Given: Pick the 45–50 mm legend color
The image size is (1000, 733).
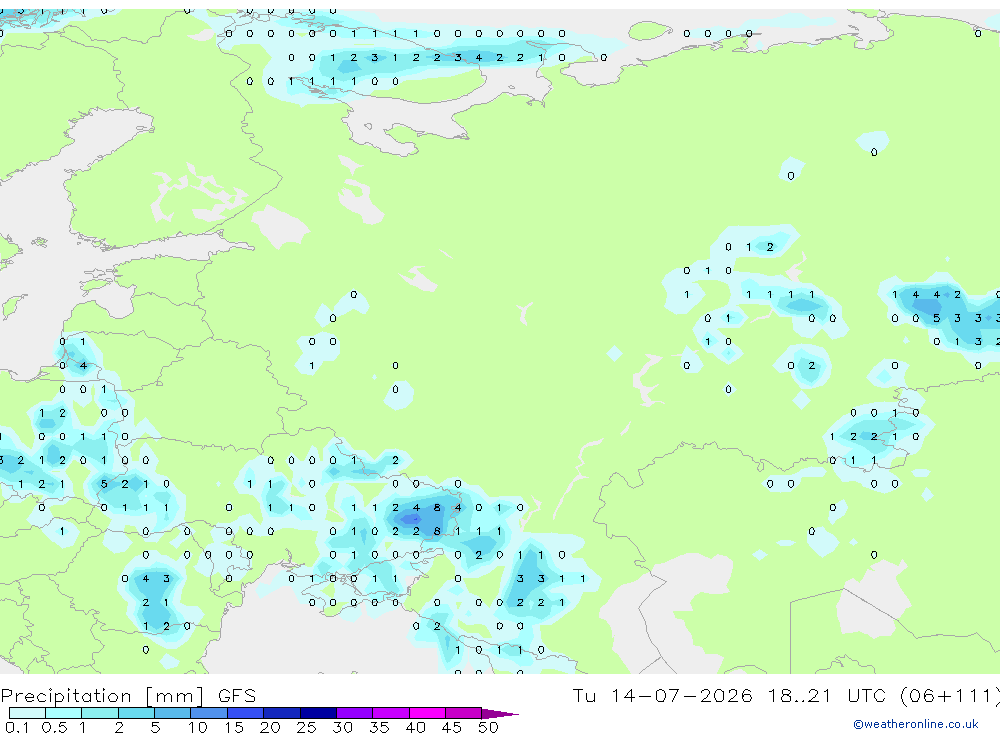Looking at the screenshot, I should pos(464,713).
